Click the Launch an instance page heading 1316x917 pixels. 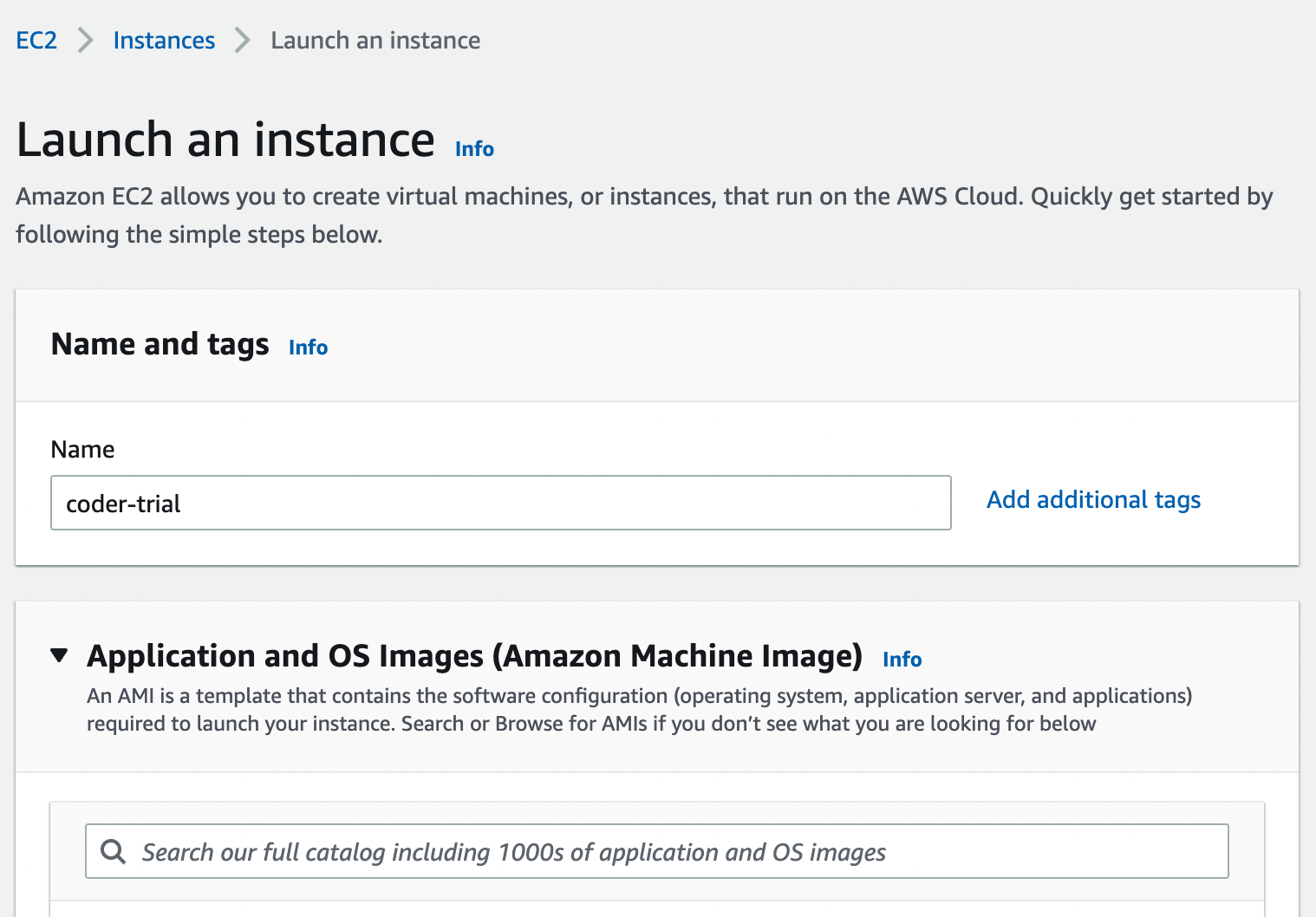(x=225, y=140)
